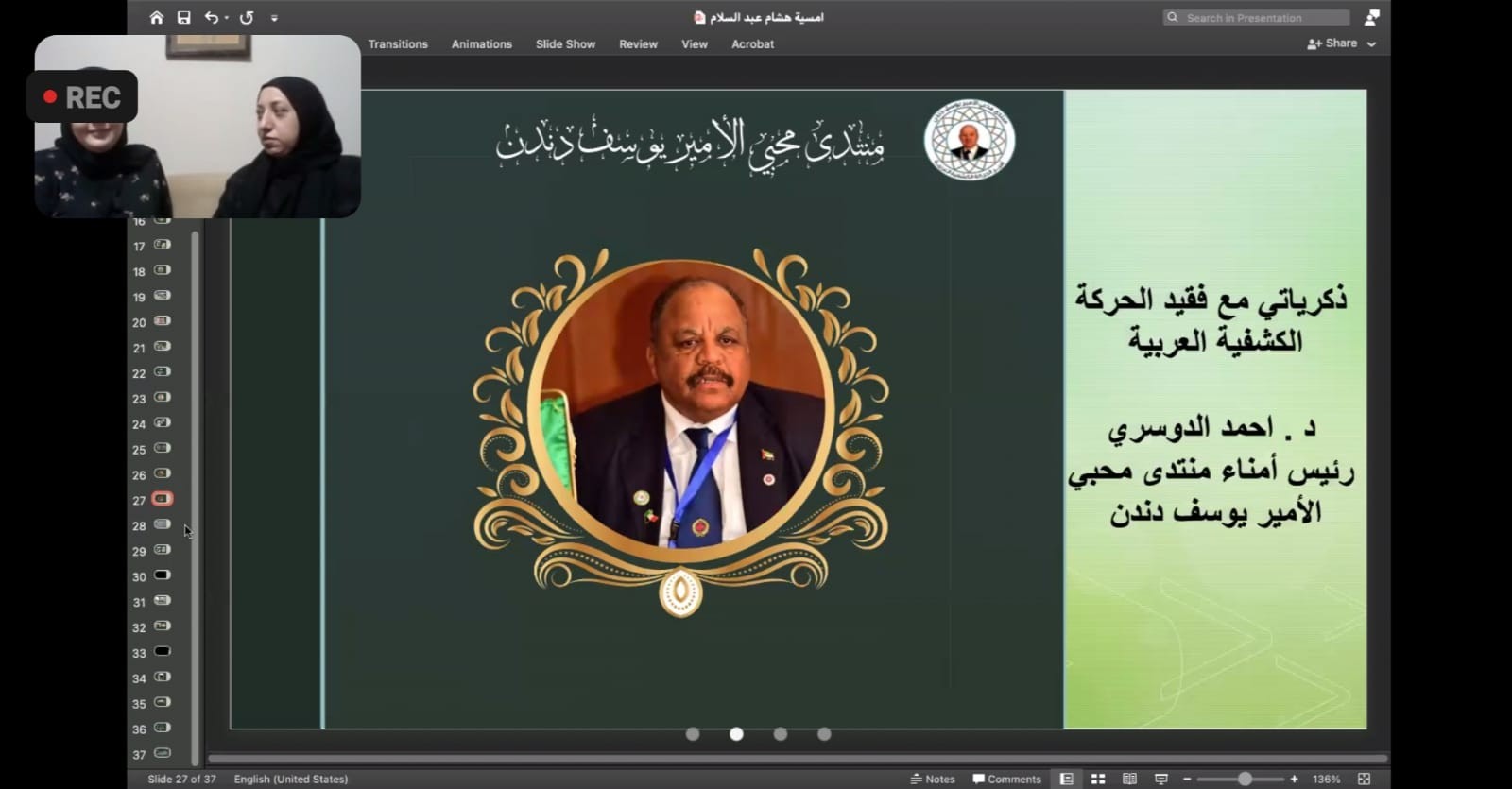Click the zoom out minus button

(1187, 779)
